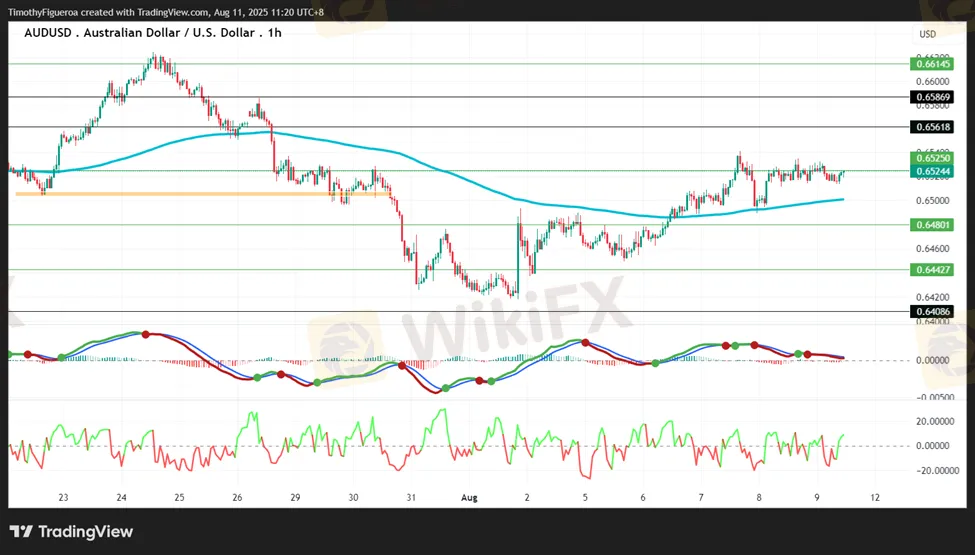Click the Aug date axis label
Image resolution: width=975 pixels, height=555 pixels.
469,498
